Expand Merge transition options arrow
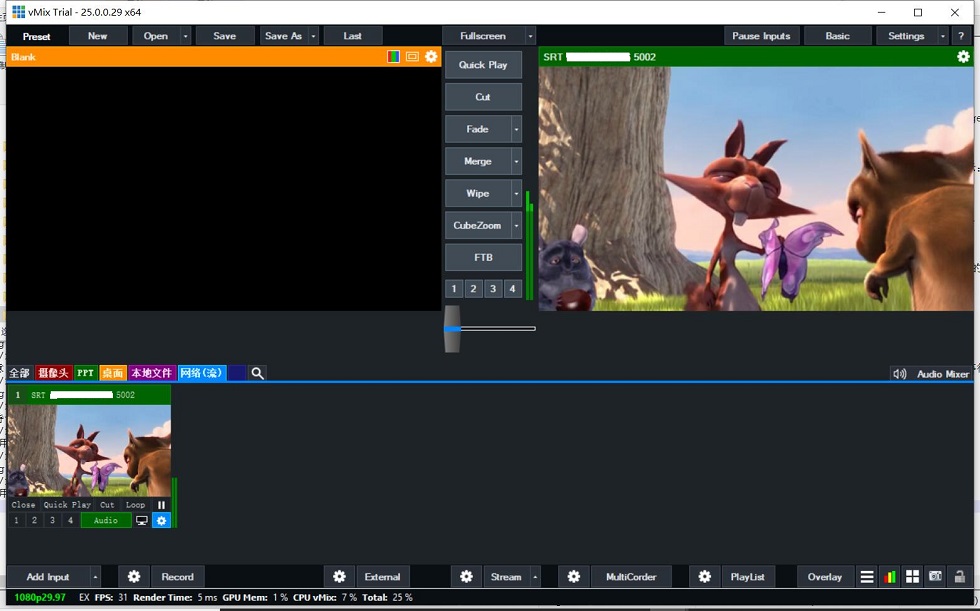This screenshot has height=611, width=980. click(516, 161)
